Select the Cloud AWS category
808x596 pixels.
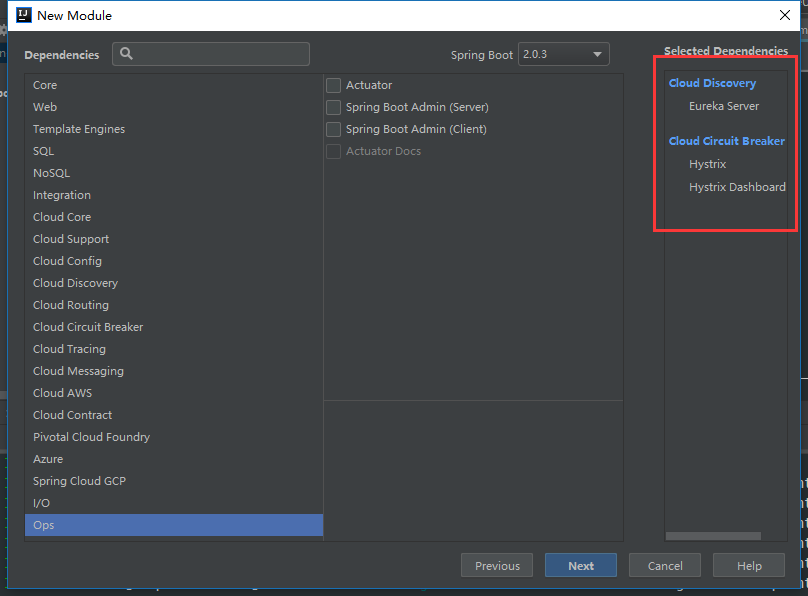(174, 393)
